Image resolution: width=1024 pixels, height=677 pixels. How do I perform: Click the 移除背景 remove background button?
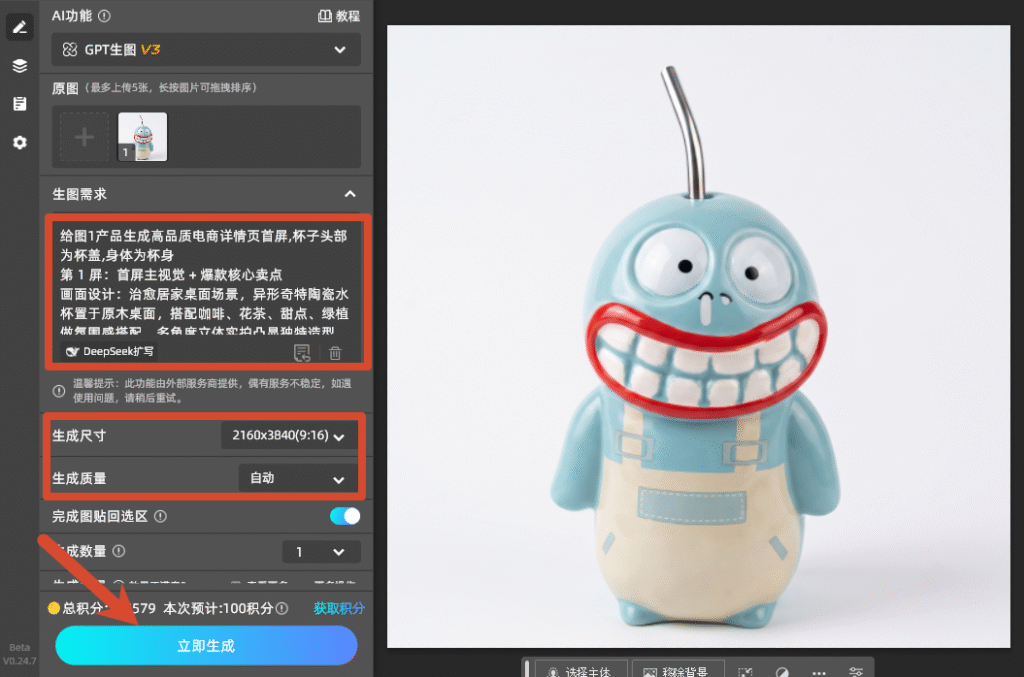[x=678, y=670]
